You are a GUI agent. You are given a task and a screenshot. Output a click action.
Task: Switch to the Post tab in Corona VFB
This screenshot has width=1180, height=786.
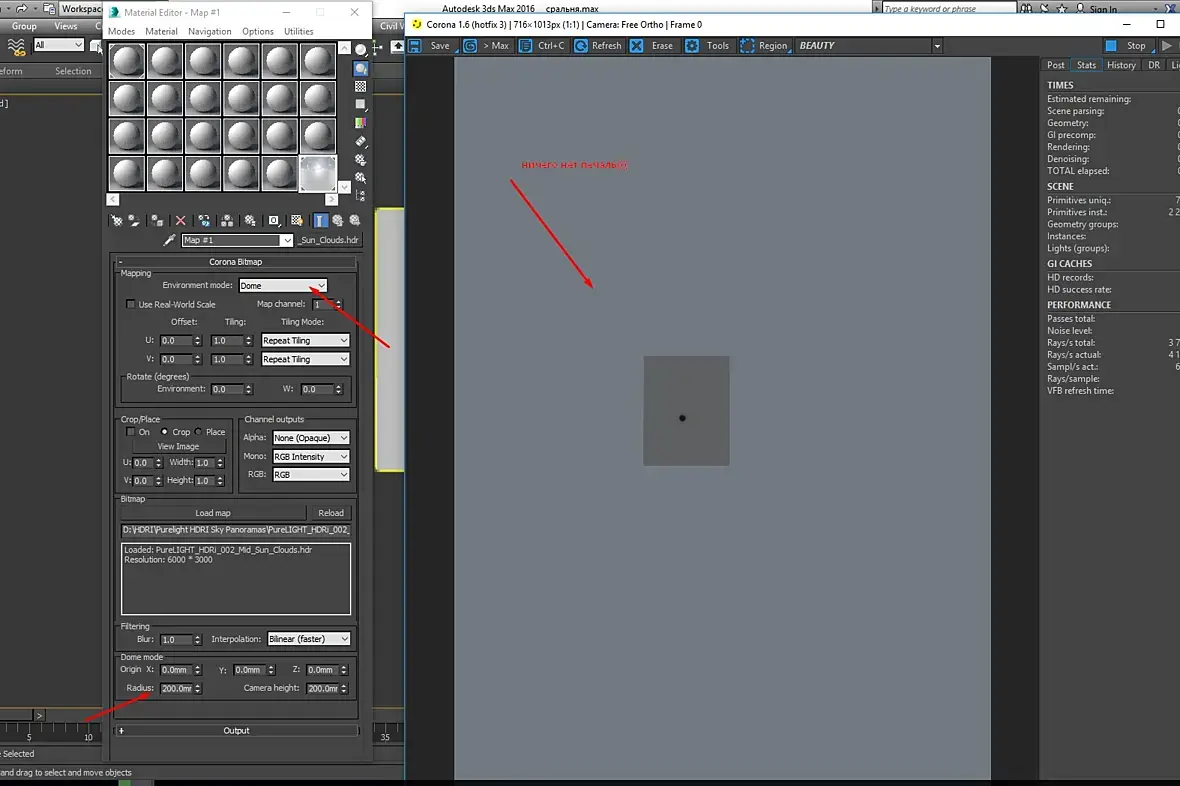[1055, 66]
